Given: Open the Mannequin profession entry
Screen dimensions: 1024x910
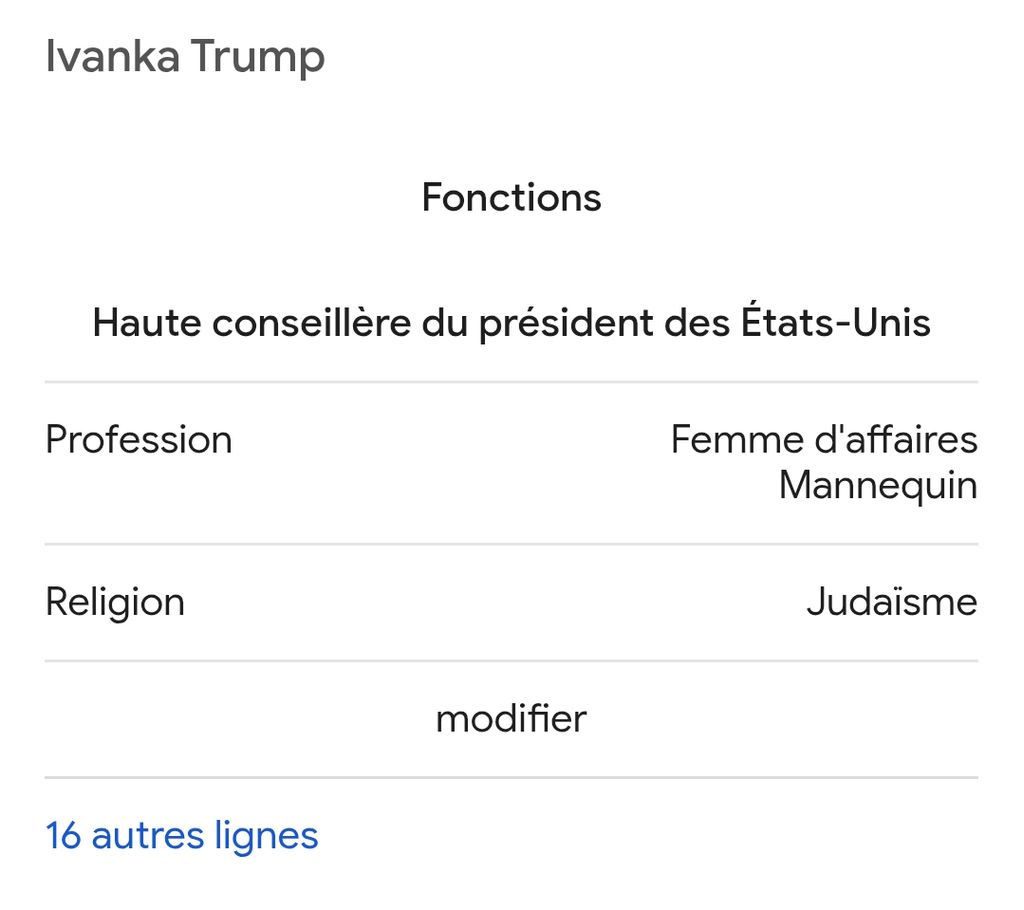Looking at the screenshot, I should [x=877, y=486].
